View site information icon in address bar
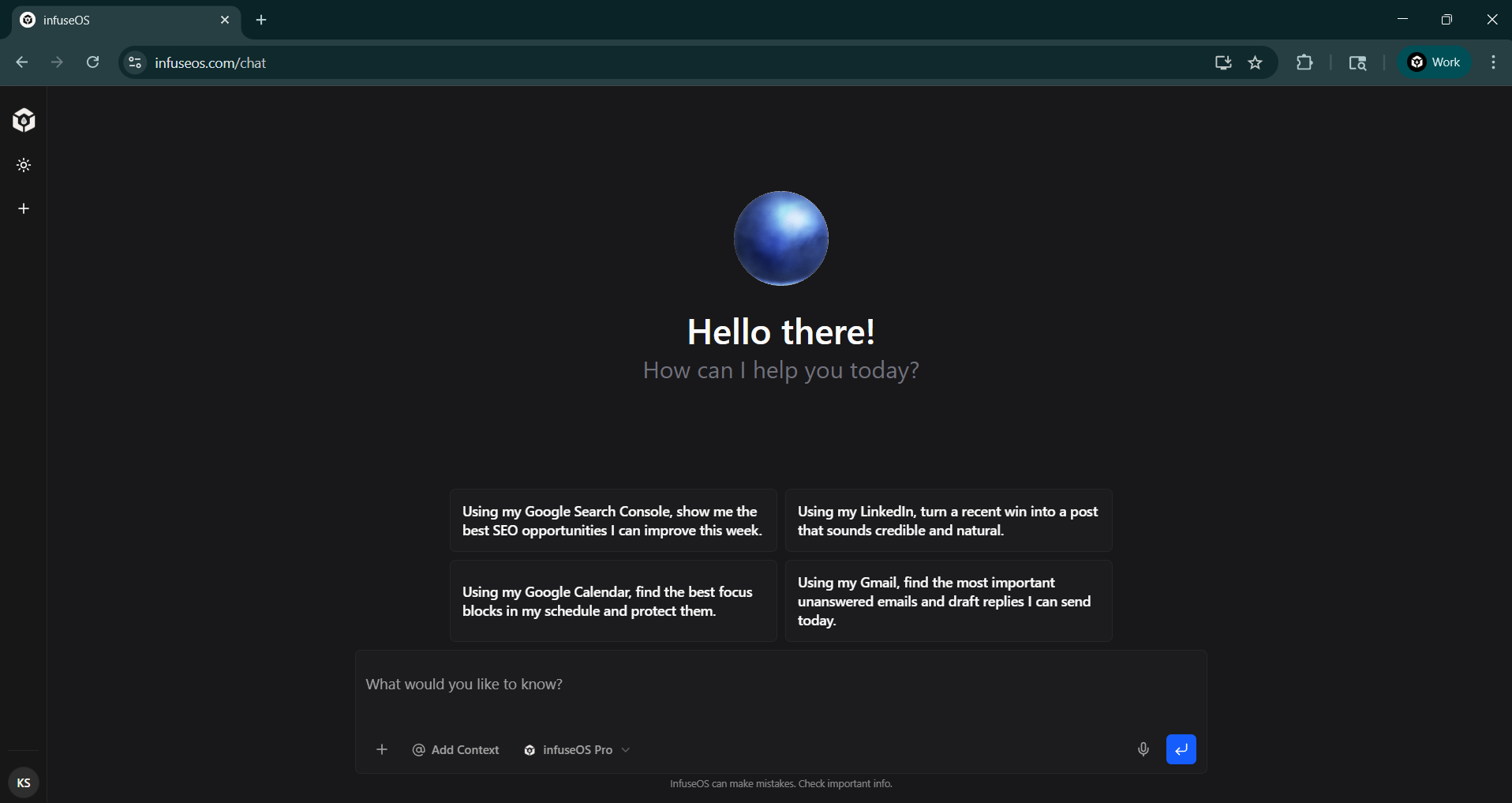 coord(135,62)
